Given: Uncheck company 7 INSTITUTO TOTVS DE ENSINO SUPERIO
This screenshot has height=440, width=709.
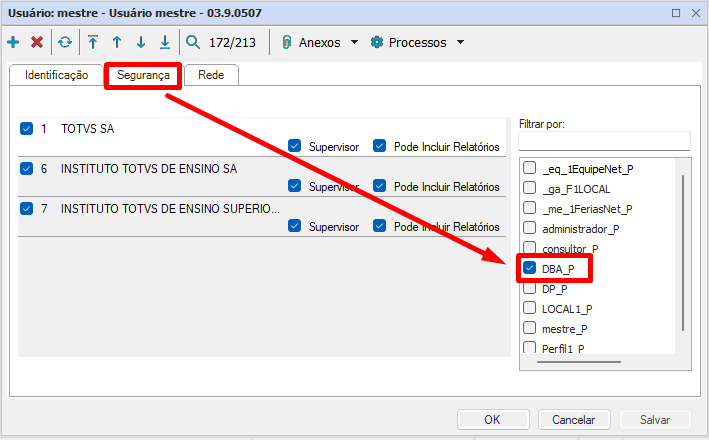Looking at the screenshot, I should (26, 208).
